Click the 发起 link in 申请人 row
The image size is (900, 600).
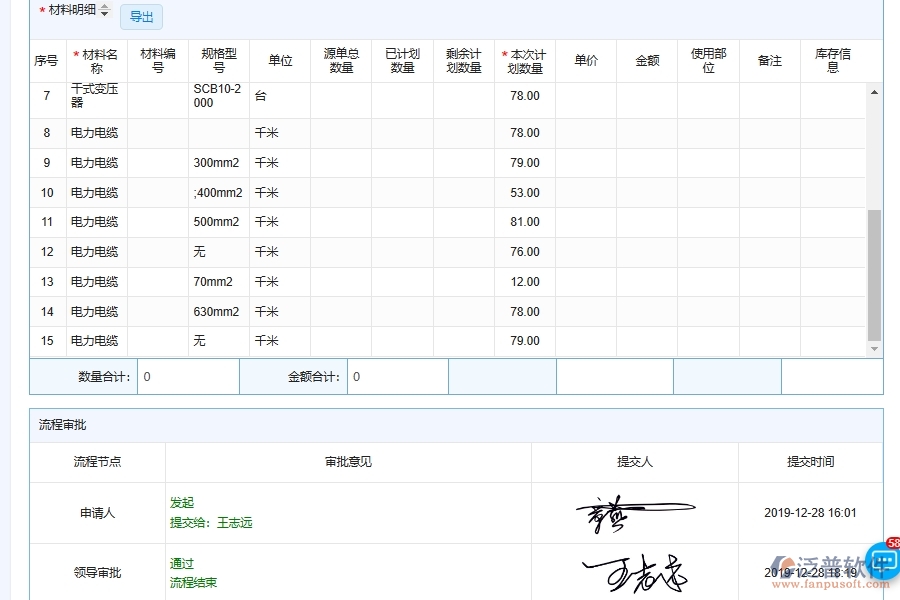click(x=181, y=503)
